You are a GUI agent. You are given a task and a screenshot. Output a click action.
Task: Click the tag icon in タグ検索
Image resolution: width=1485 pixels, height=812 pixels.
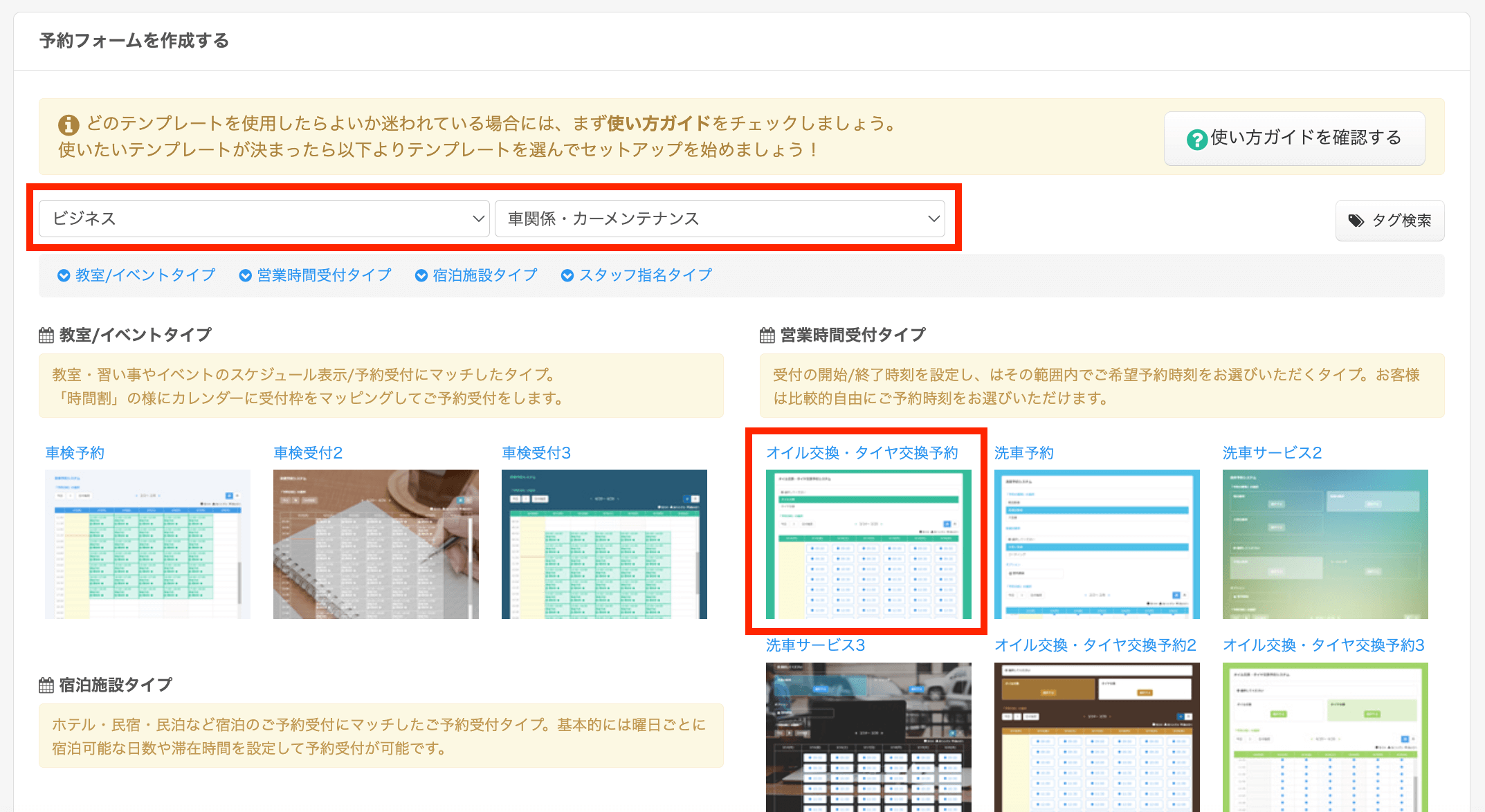[1356, 221]
